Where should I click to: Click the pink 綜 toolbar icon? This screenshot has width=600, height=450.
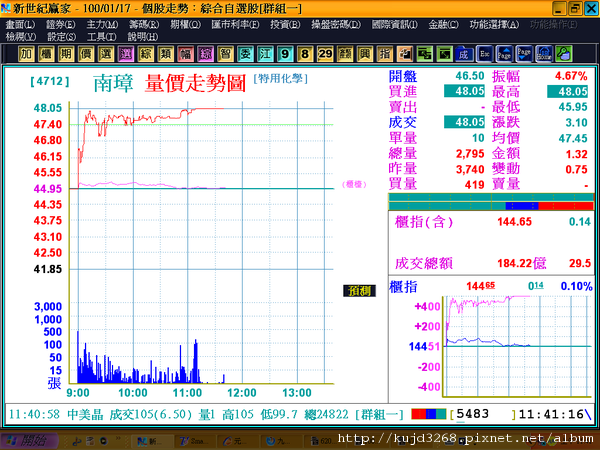pyautogui.click(x=205, y=54)
